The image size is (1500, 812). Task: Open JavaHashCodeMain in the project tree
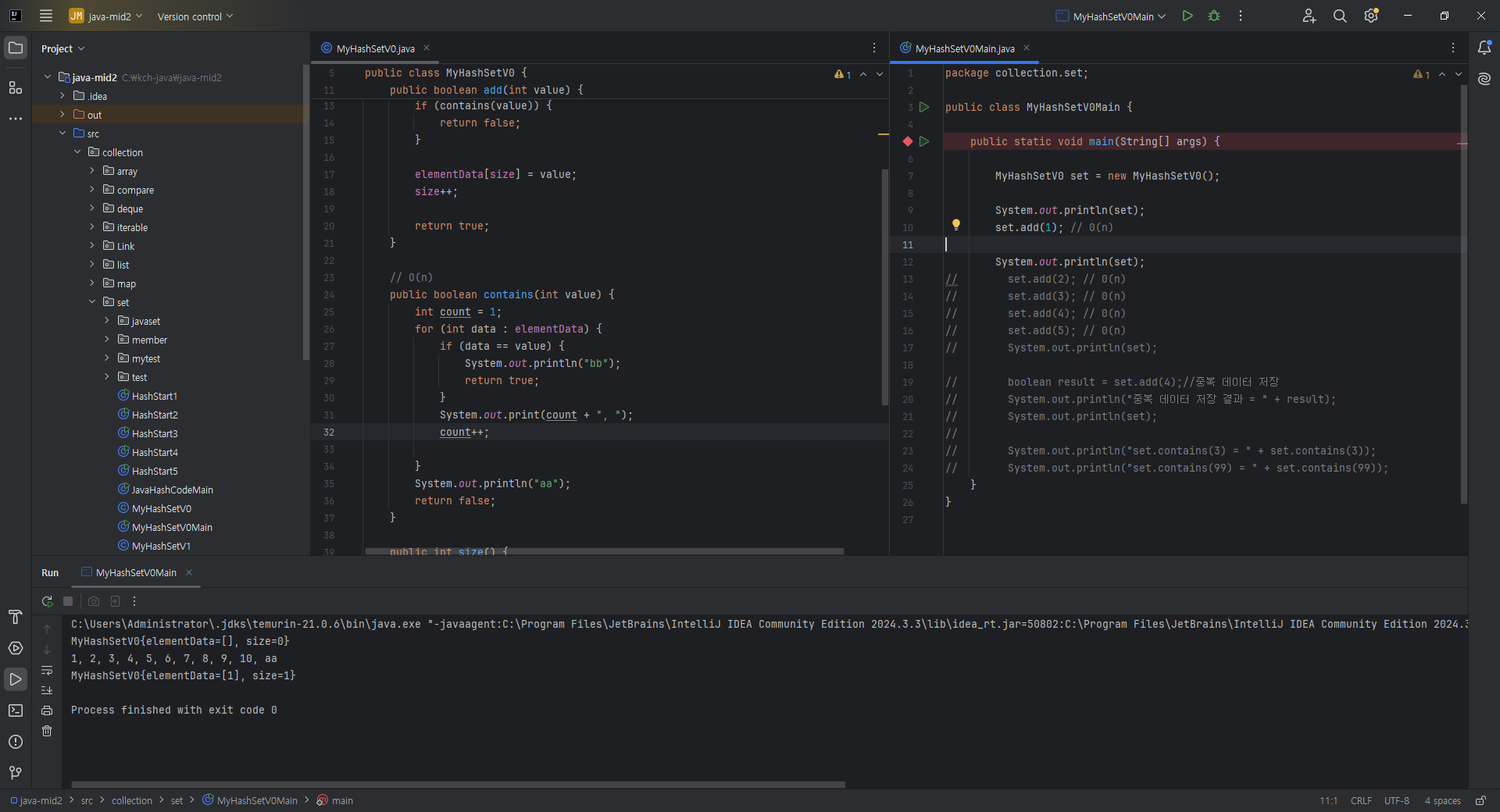172,490
